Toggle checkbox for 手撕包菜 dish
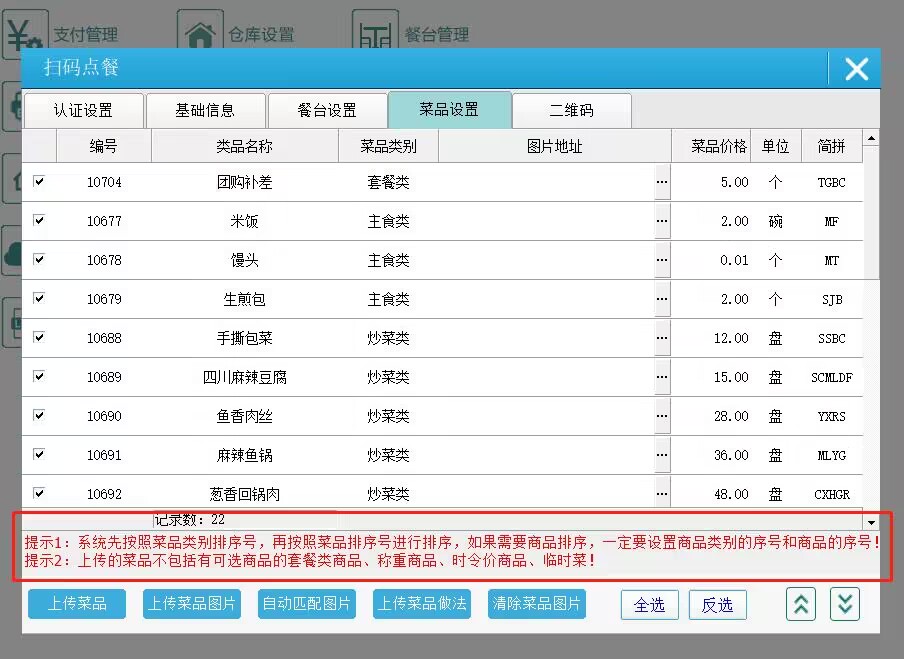The width and height of the screenshot is (904, 659). point(39,338)
